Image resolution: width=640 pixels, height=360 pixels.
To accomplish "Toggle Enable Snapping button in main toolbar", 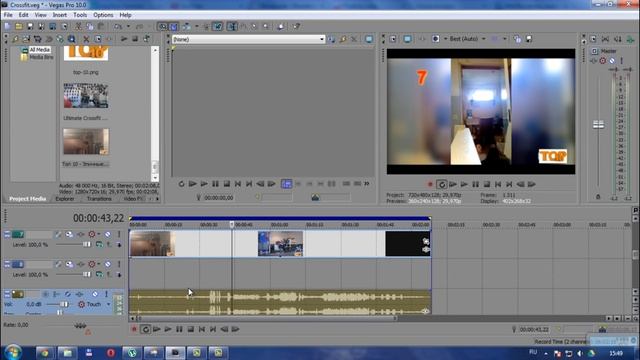I will [162, 27].
